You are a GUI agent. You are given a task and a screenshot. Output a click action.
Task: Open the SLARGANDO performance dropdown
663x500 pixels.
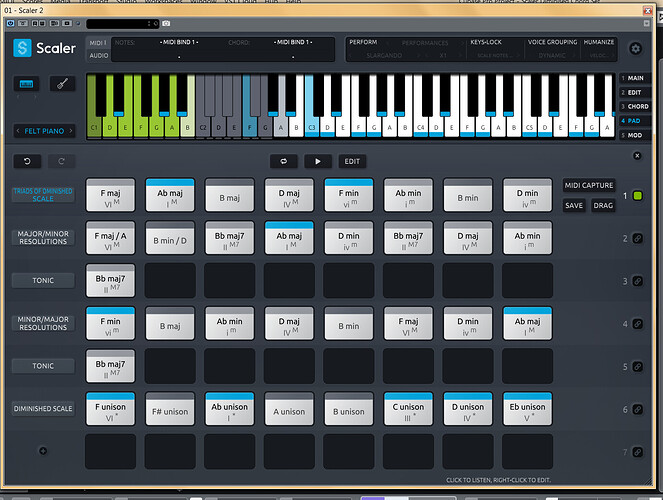[384, 55]
